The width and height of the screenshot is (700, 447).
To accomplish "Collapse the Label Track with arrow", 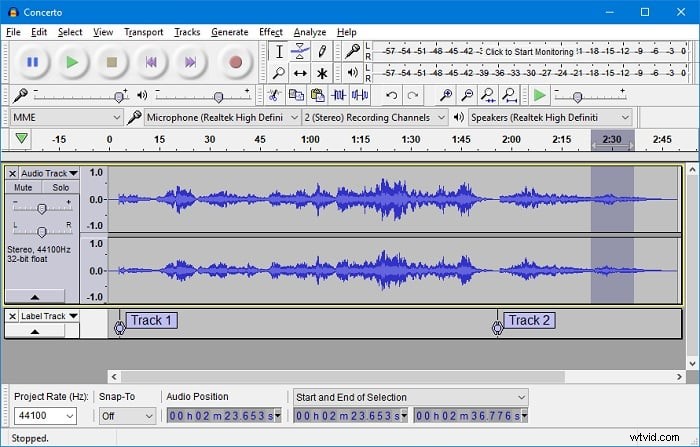I will 35,331.
